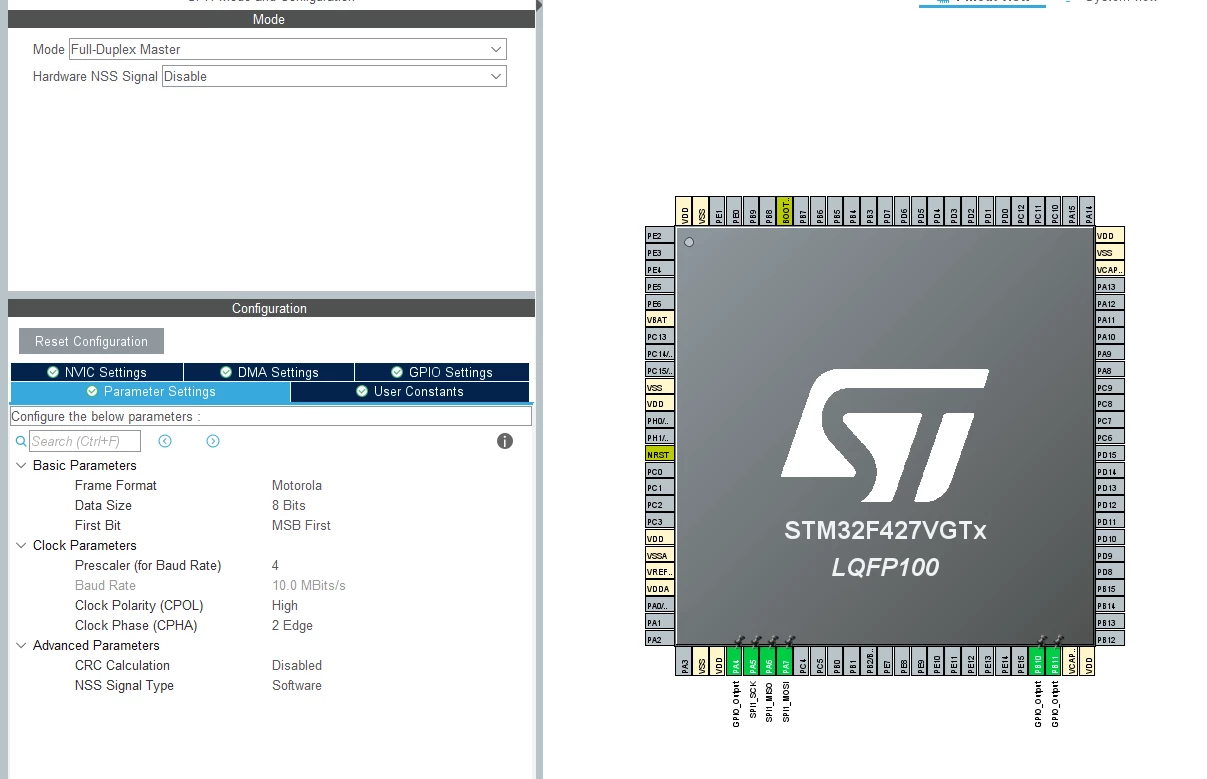
Task: Select NSS Signal Type value Software
Action: [x=297, y=686]
